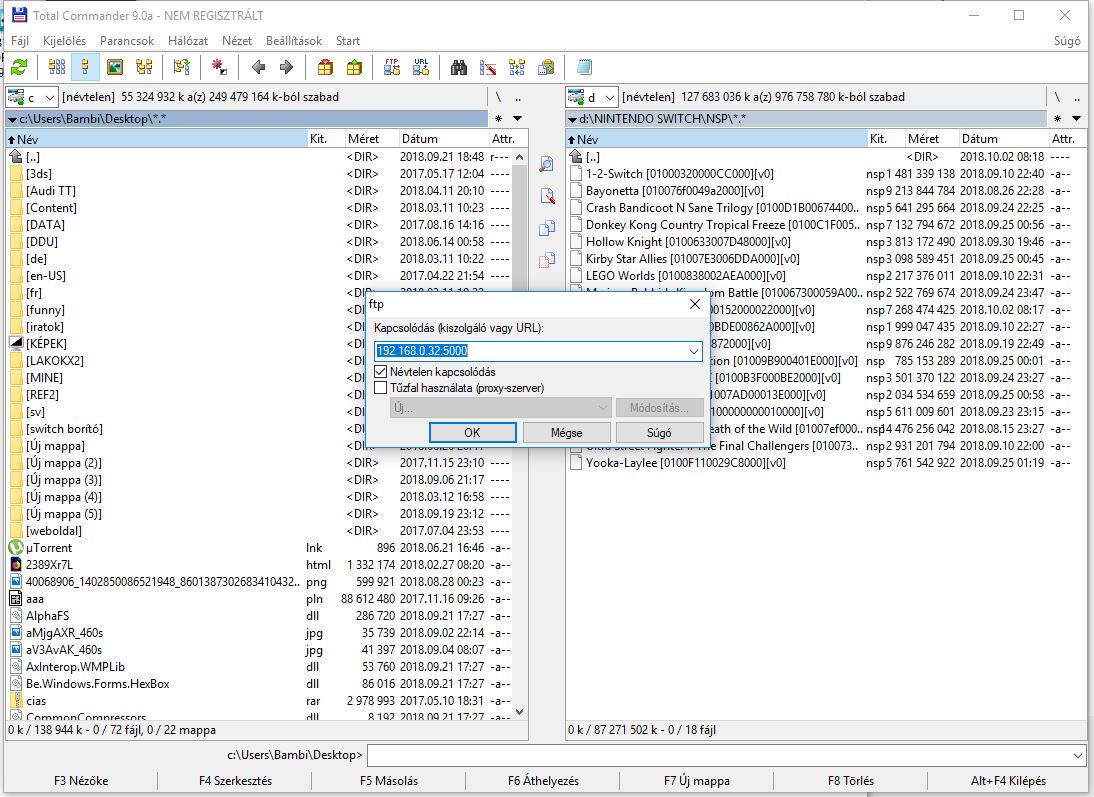Click F8 Törlés button
Image resolution: width=1094 pixels, height=797 pixels.
pyautogui.click(x=851, y=781)
